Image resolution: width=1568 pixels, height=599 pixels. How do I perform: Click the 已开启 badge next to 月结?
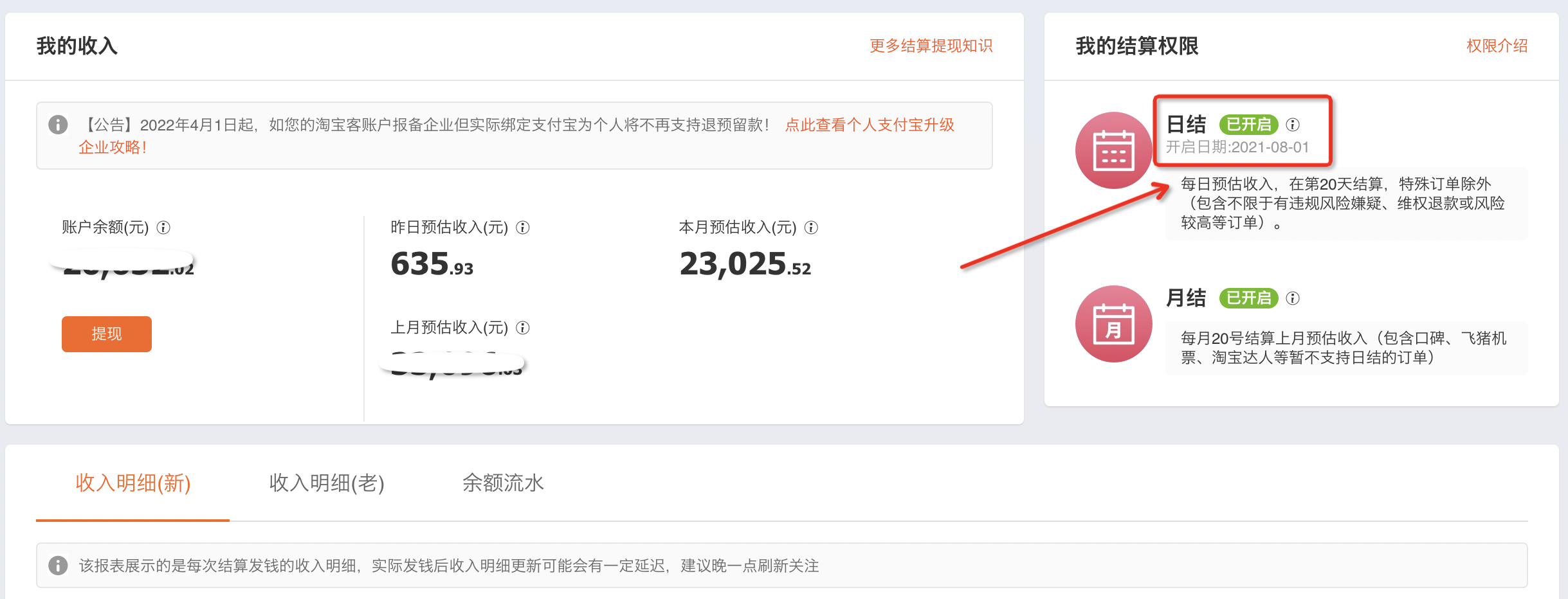pyautogui.click(x=1248, y=298)
